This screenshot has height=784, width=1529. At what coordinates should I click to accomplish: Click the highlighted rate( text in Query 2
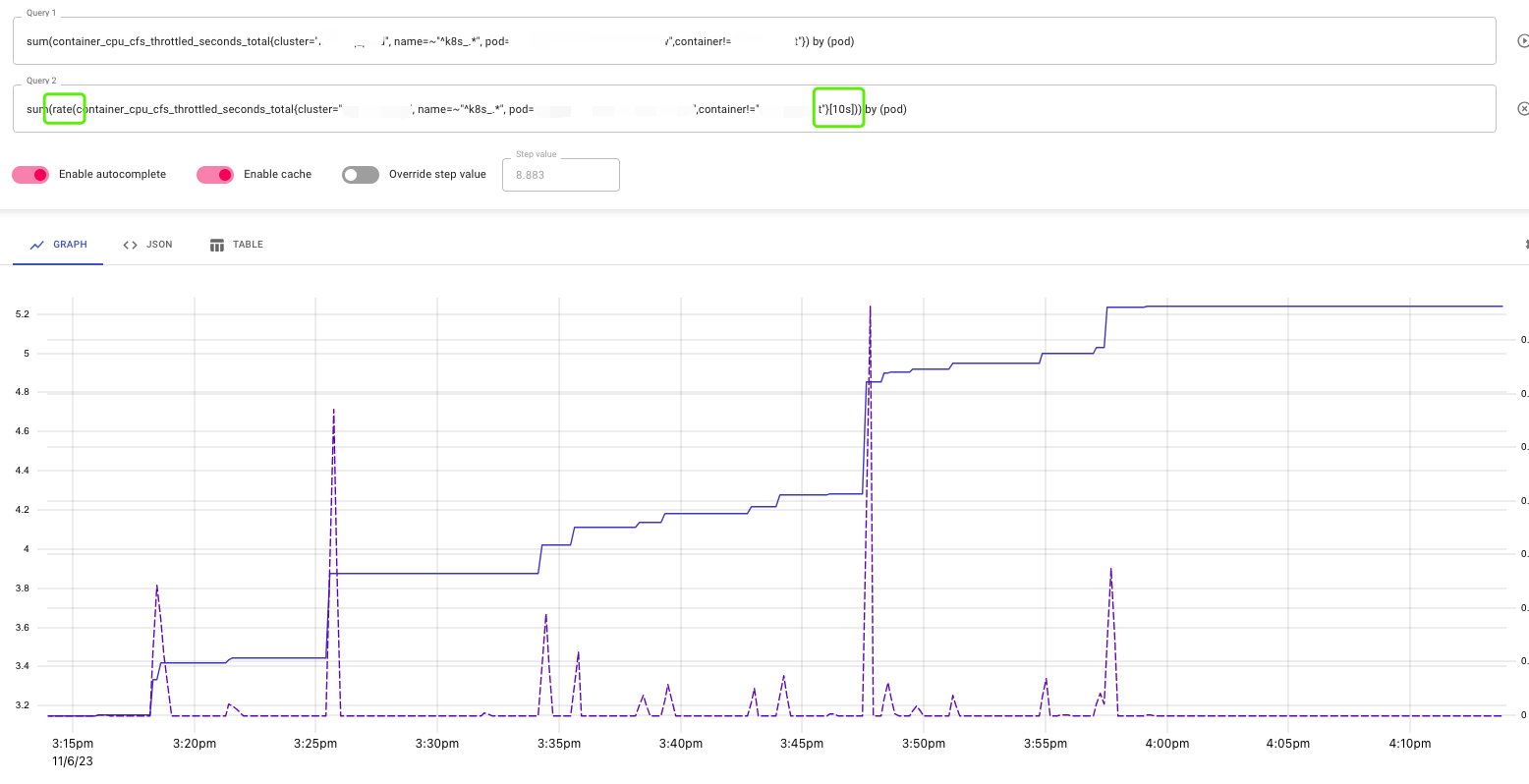point(65,109)
